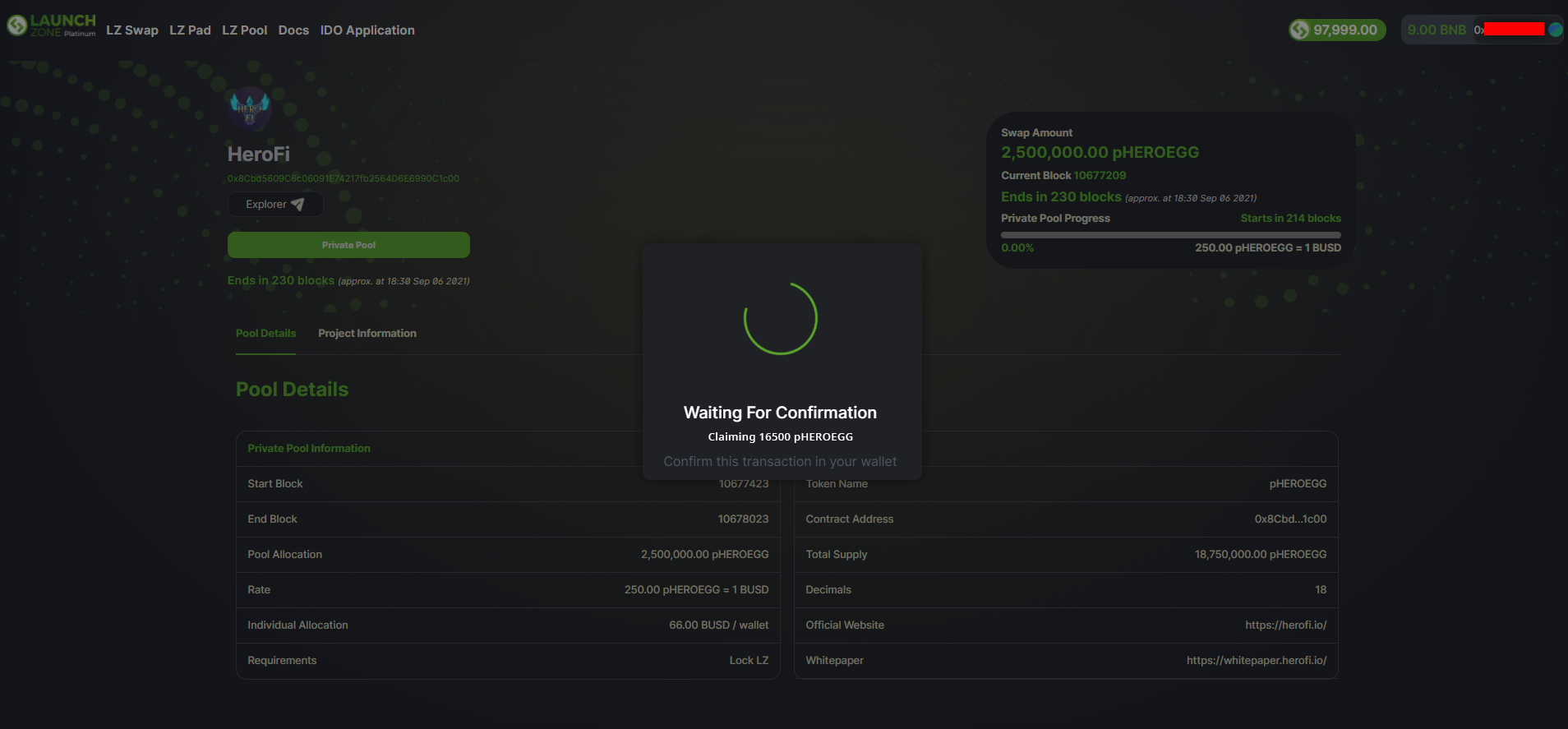Click the Starts in 214 blocks text
Image resolution: width=1568 pixels, height=729 pixels.
click(1290, 219)
